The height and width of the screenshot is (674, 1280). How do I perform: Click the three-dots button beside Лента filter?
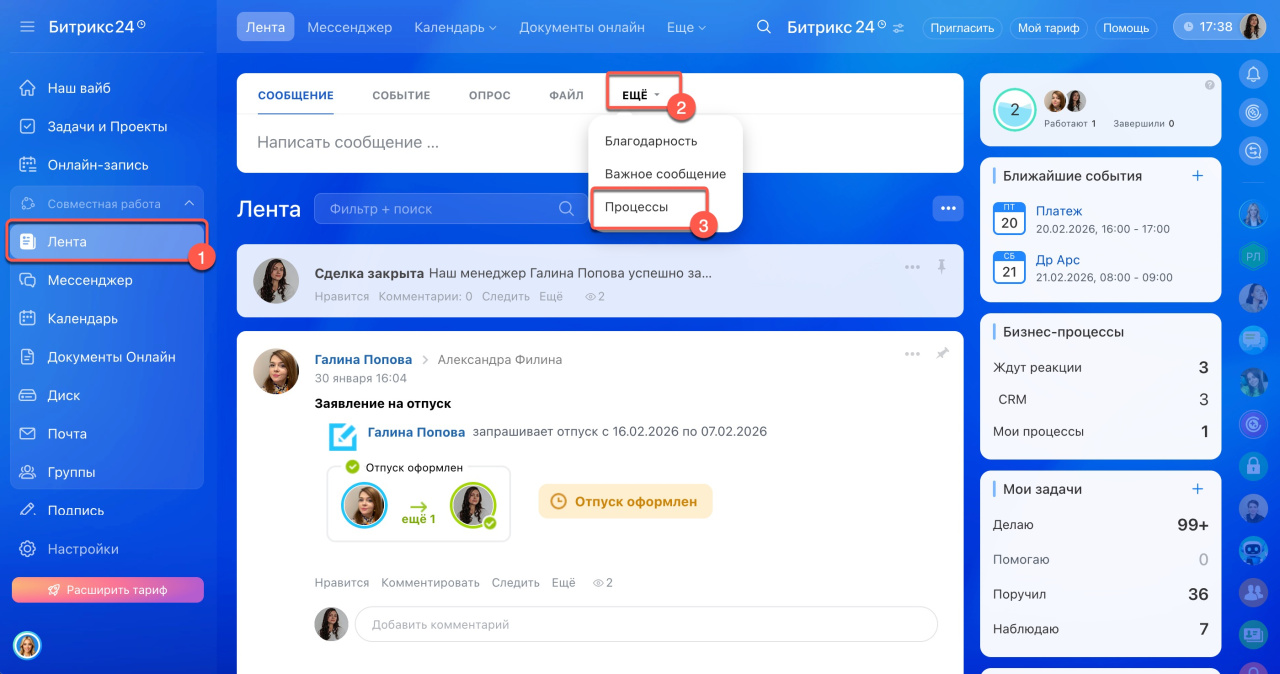pyautogui.click(x=947, y=208)
